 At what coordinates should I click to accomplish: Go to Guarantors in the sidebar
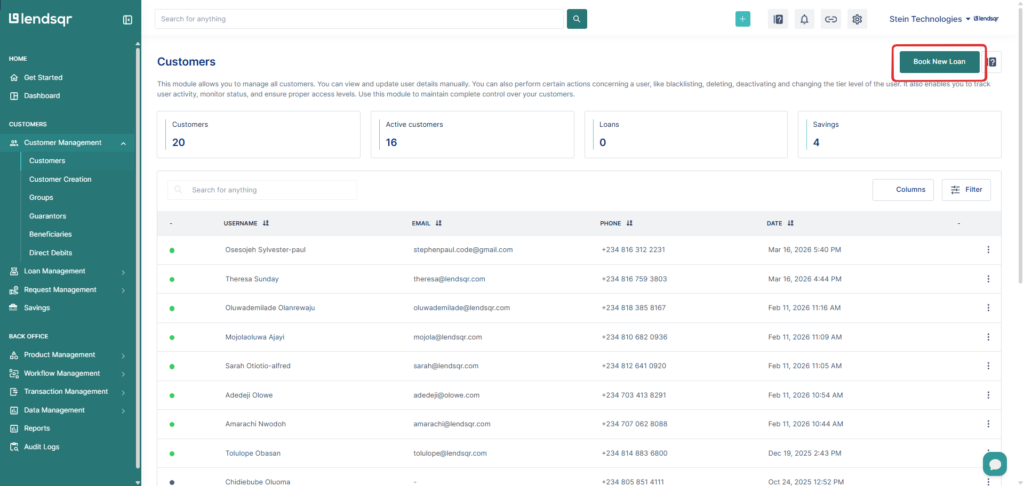tap(47, 216)
